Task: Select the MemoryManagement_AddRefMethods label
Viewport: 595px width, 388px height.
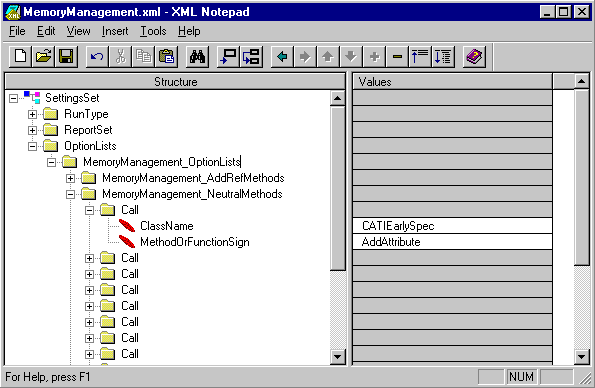Action: [193, 178]
